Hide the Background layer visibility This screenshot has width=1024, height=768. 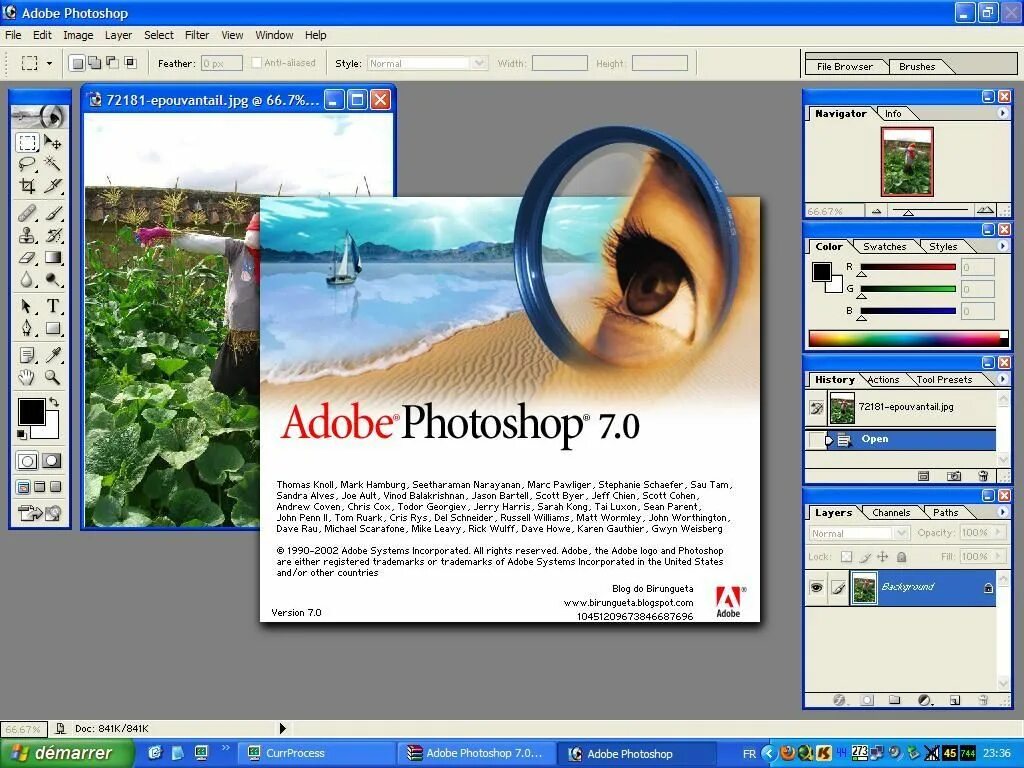816,587
